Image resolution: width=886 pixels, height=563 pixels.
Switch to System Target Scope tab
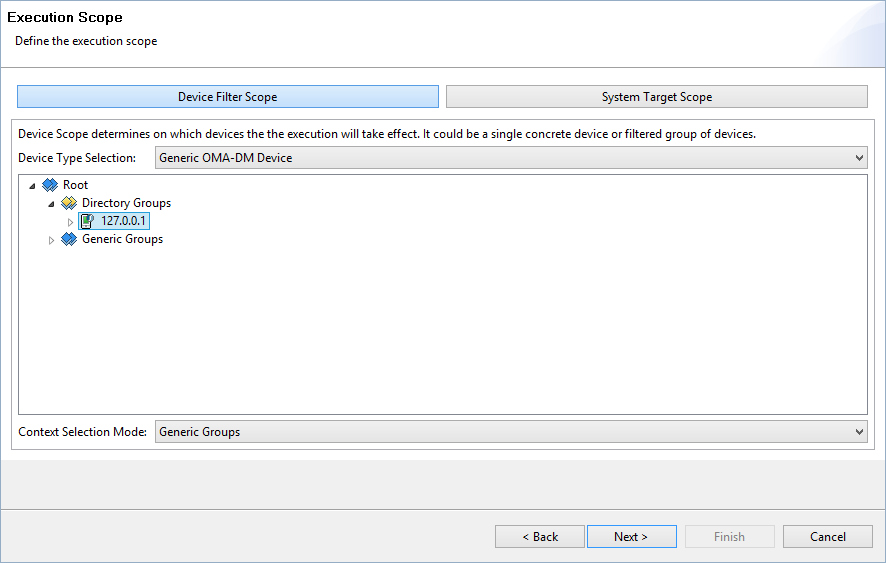(x=657, y=97)
